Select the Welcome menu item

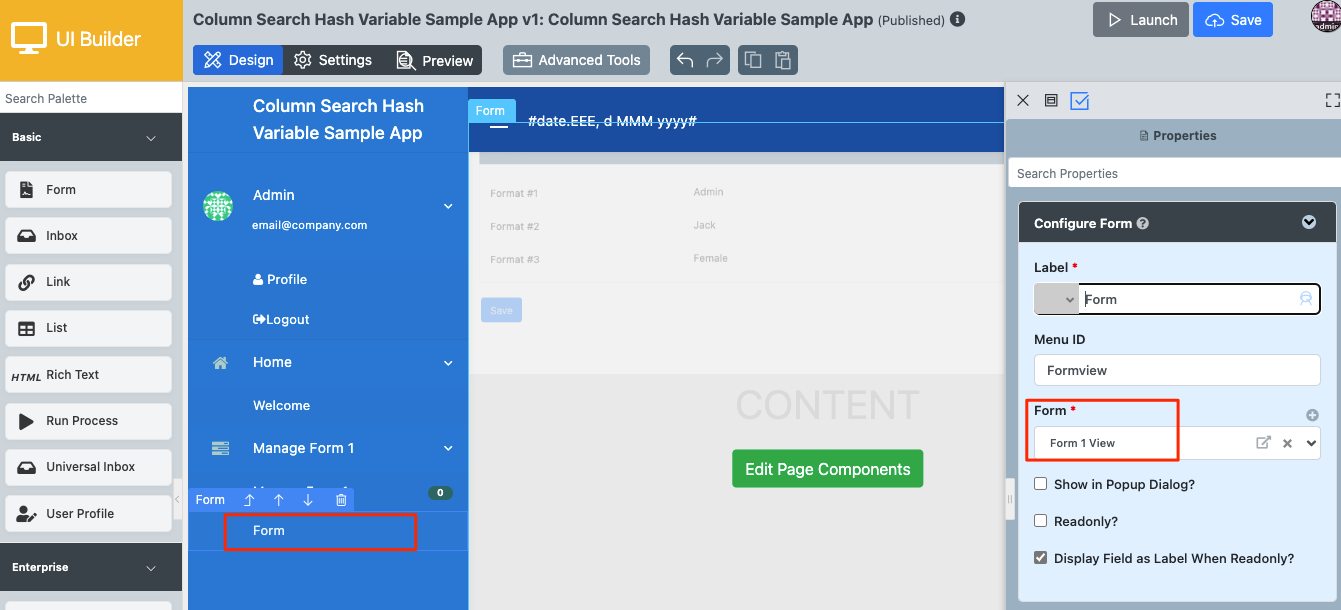pos(281,405)
